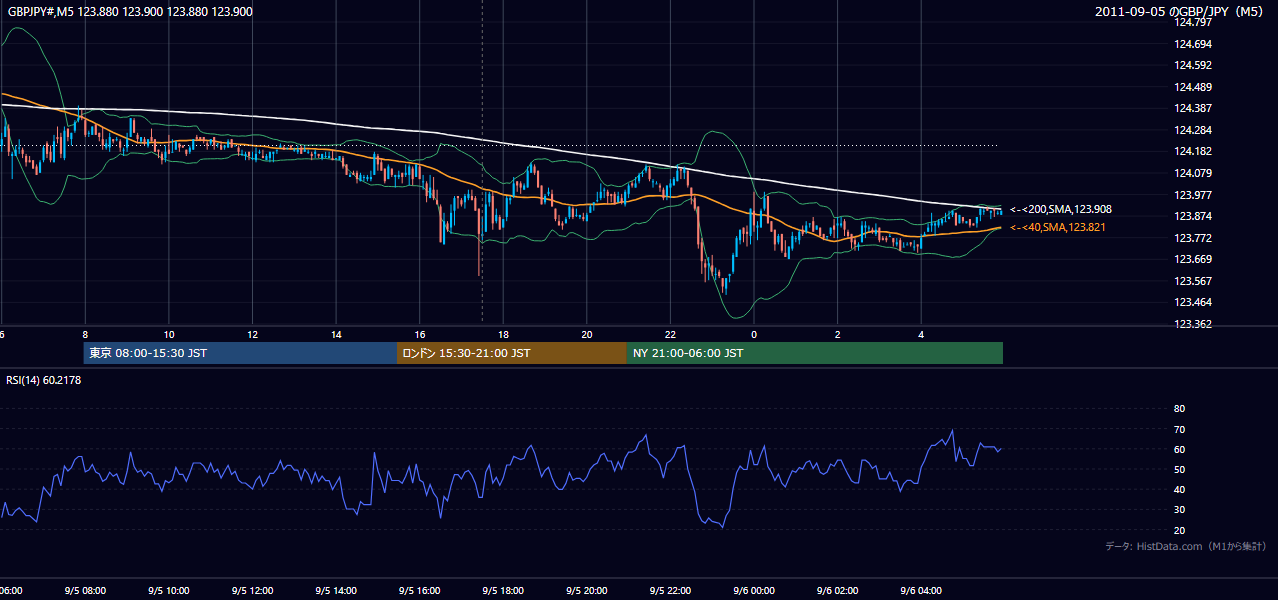The height and width of the screenshot is (600, 1278).
Task: Click the 9/5 10:00 time axis label
Action: [x=169, y=591]
